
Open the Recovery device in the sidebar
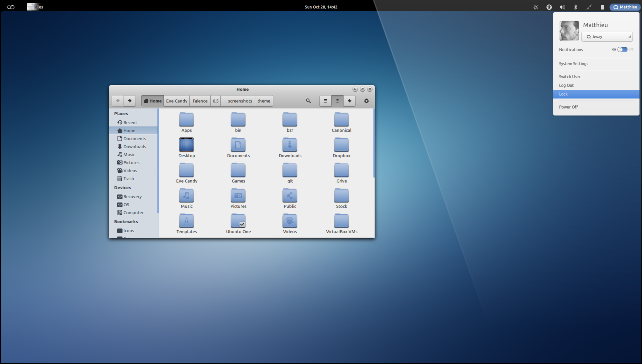click(x=133, y=197)
